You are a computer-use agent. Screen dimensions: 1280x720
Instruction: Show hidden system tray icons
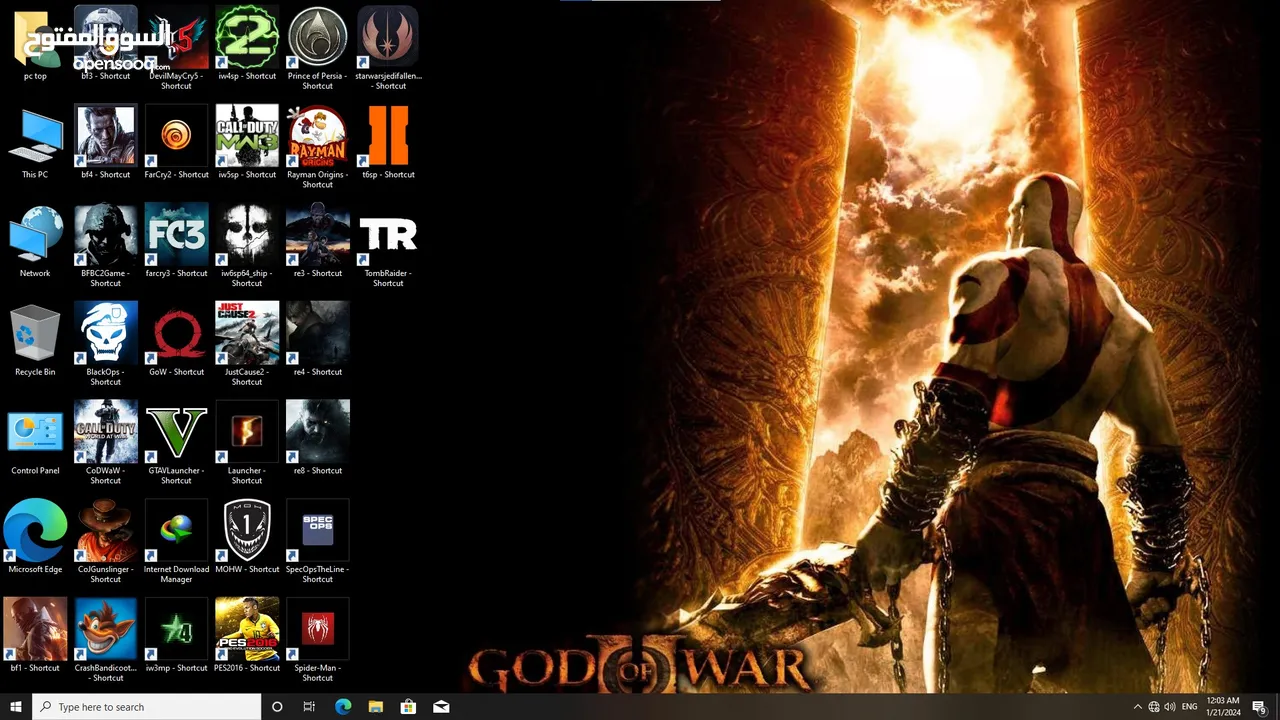1137,707
